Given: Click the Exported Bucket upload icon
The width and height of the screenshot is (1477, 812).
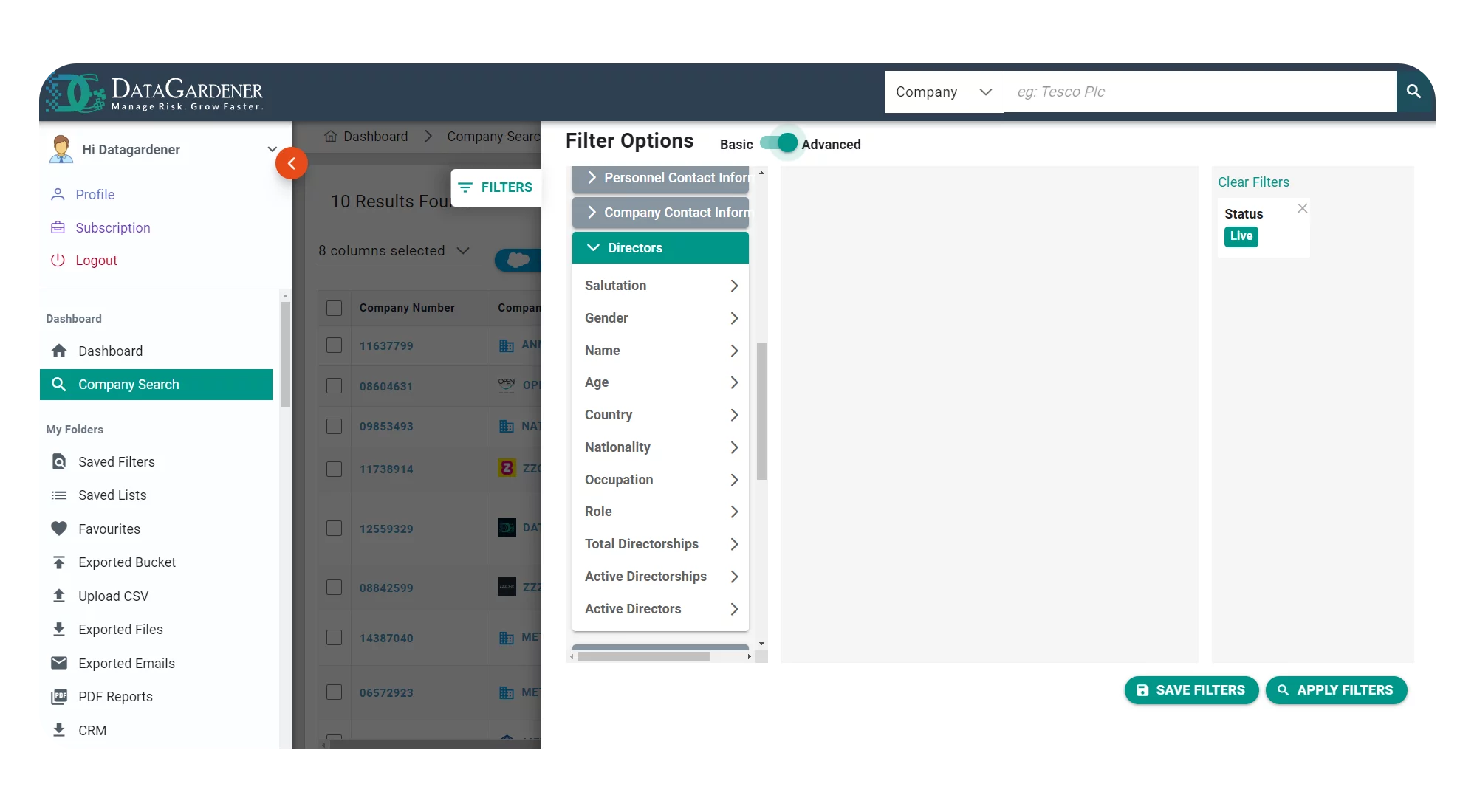Looking at the screenshot, I should point(56,562).
